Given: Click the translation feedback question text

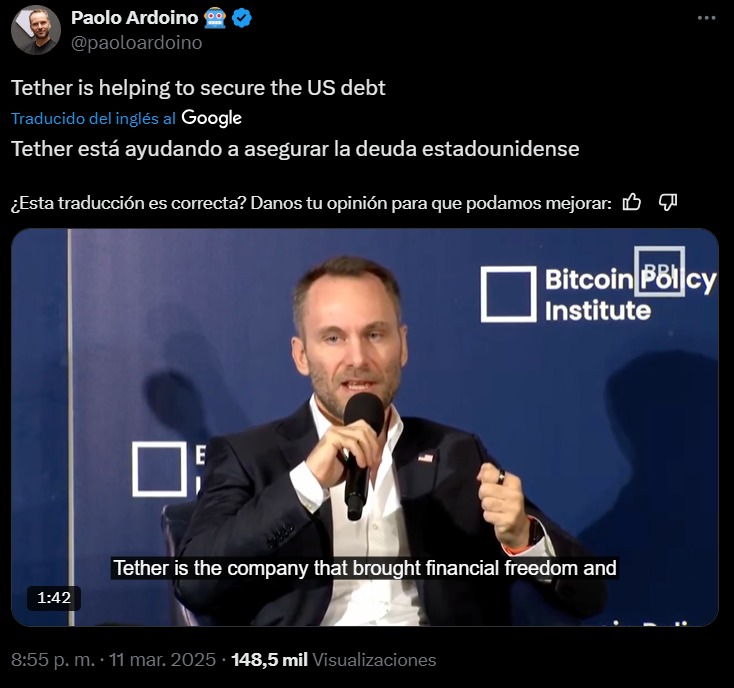Looking at the screenshot, I should 311,203.
